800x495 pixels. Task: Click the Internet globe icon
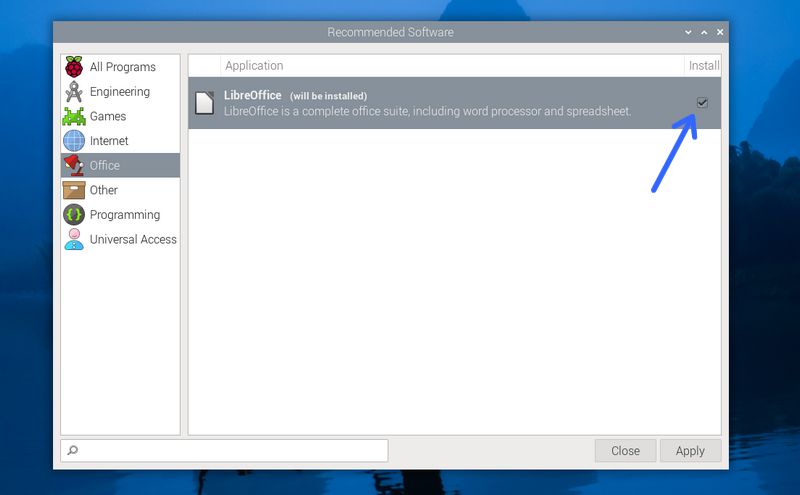74,141
